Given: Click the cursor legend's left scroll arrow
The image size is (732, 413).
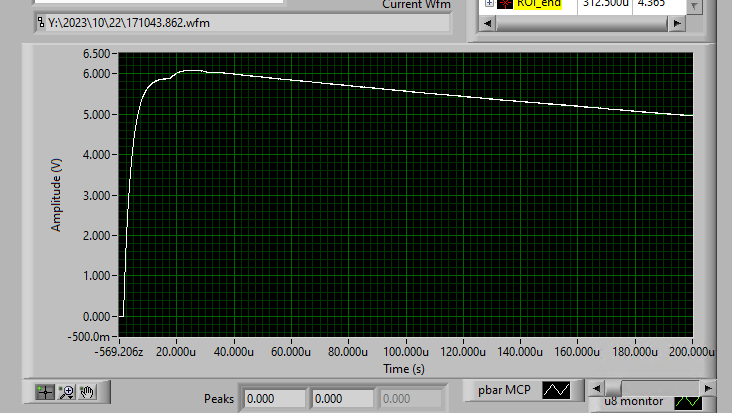Looking at the screenshot, I should (x=487, y=23).
